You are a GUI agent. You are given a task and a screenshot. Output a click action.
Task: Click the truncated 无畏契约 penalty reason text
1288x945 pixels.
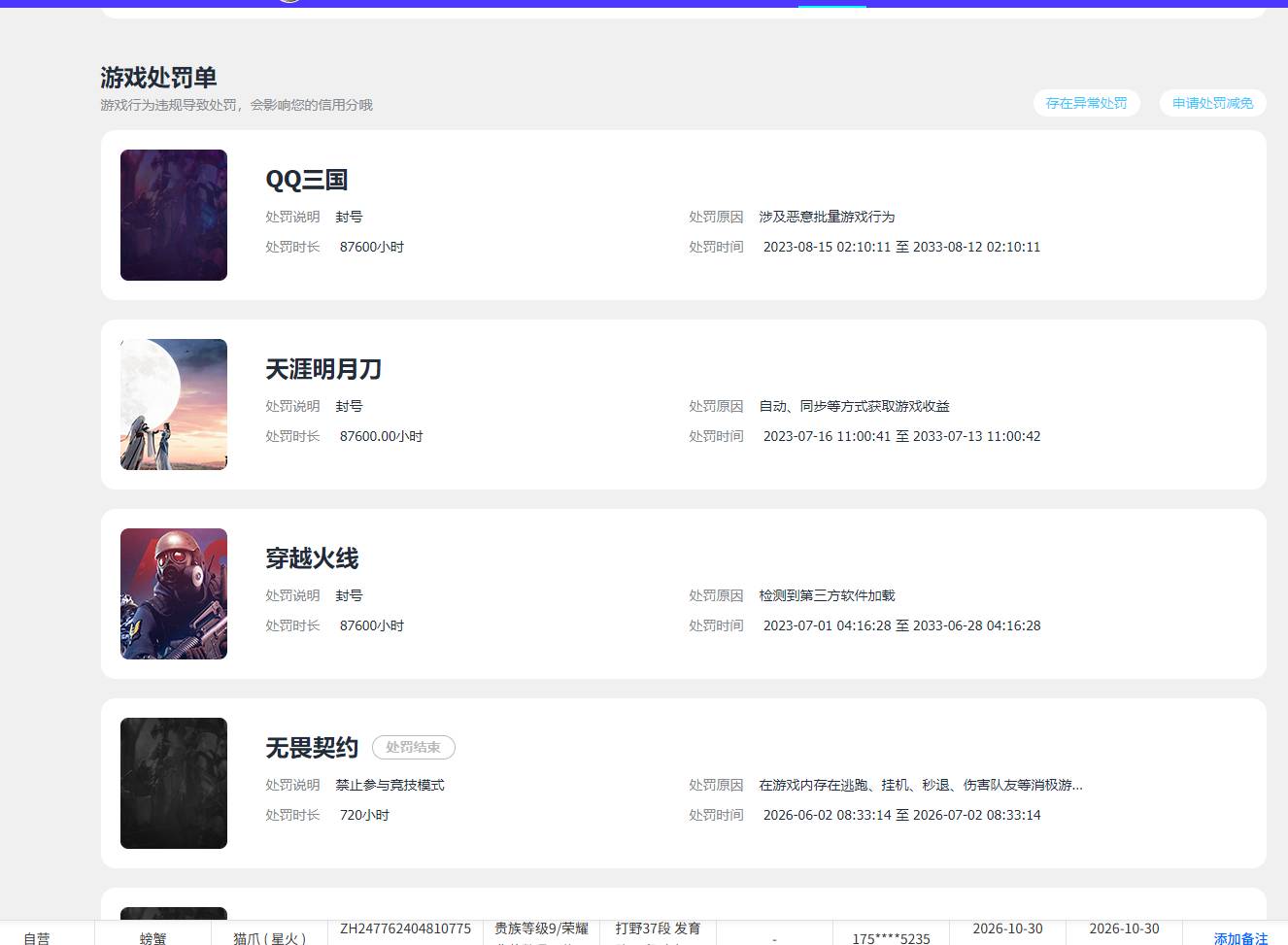click(921, 785)
